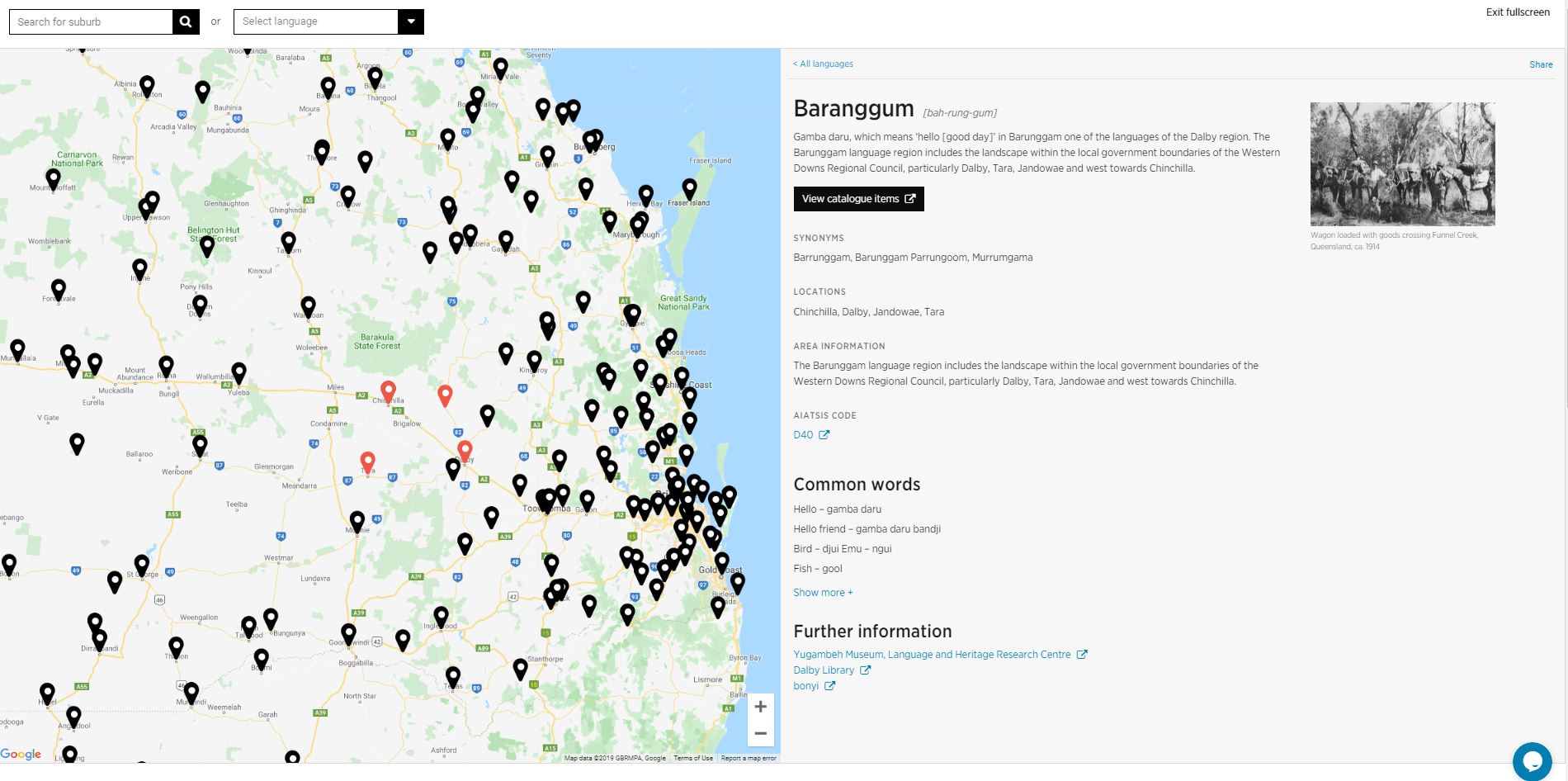Click the zoom-in plus control on the map

761,706
